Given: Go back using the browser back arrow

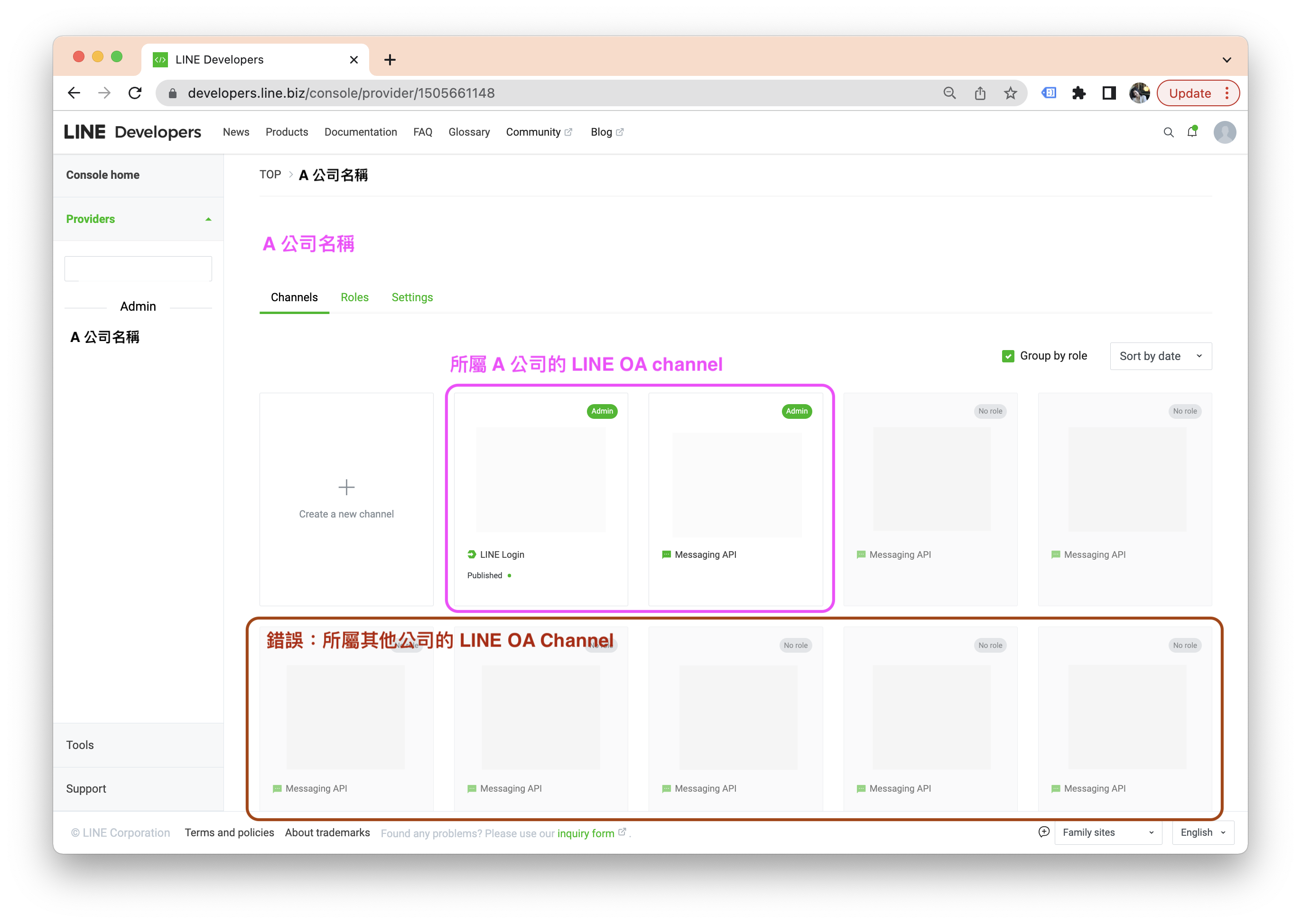Looking at the screenshot, I should coord(74,93).
